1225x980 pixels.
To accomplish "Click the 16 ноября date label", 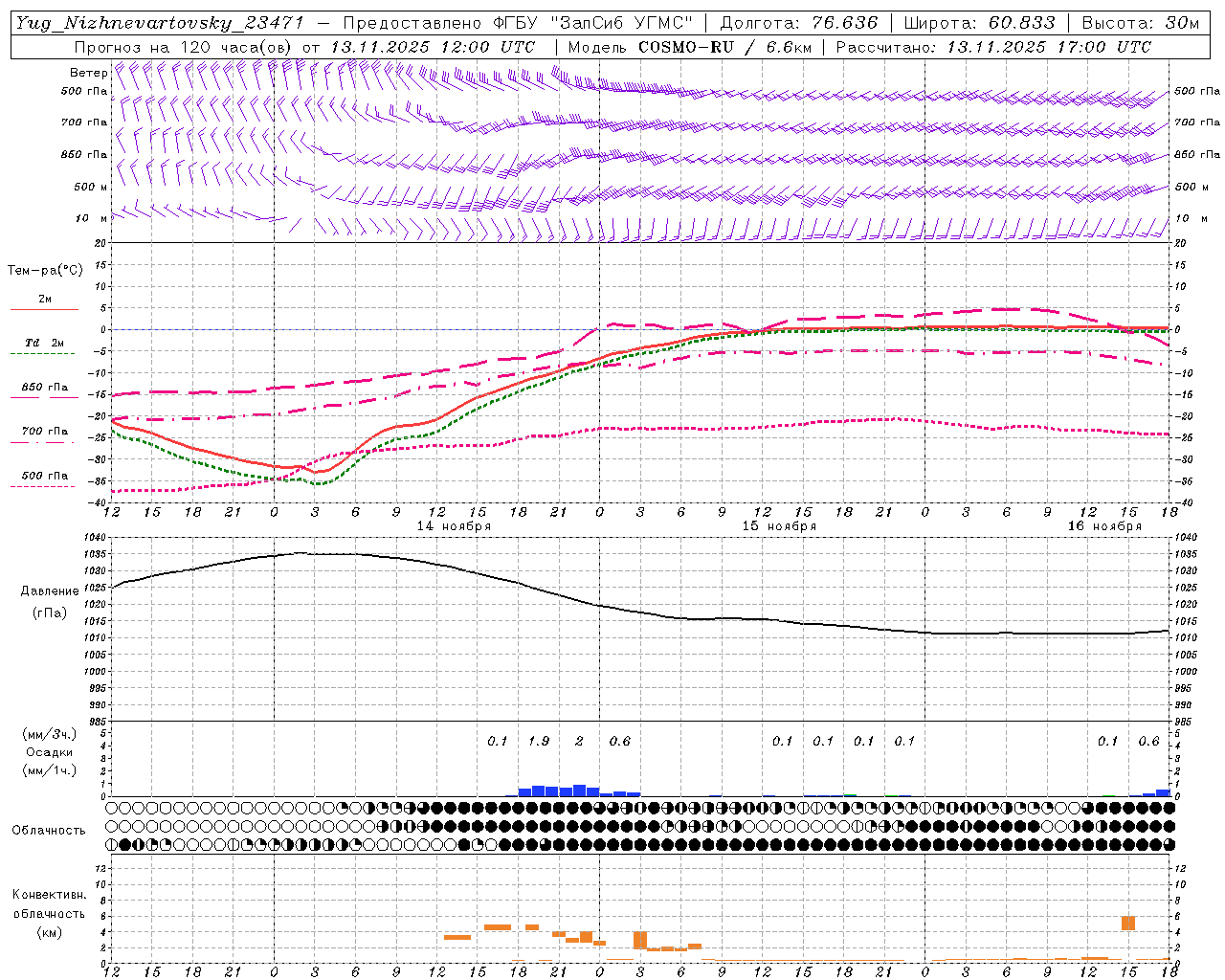I will tap(1104, 526).
